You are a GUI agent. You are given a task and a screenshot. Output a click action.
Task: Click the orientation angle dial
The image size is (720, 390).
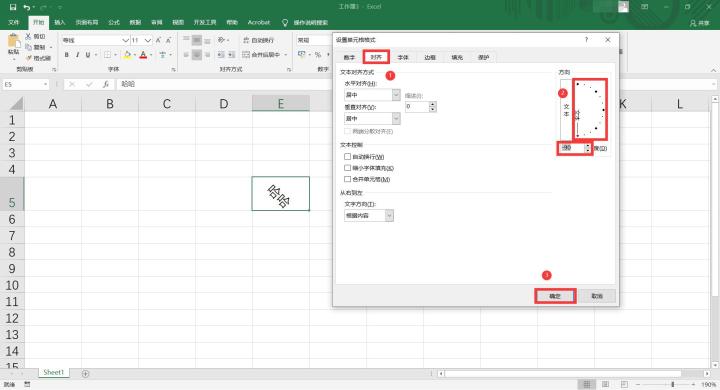tap(590, 109)
